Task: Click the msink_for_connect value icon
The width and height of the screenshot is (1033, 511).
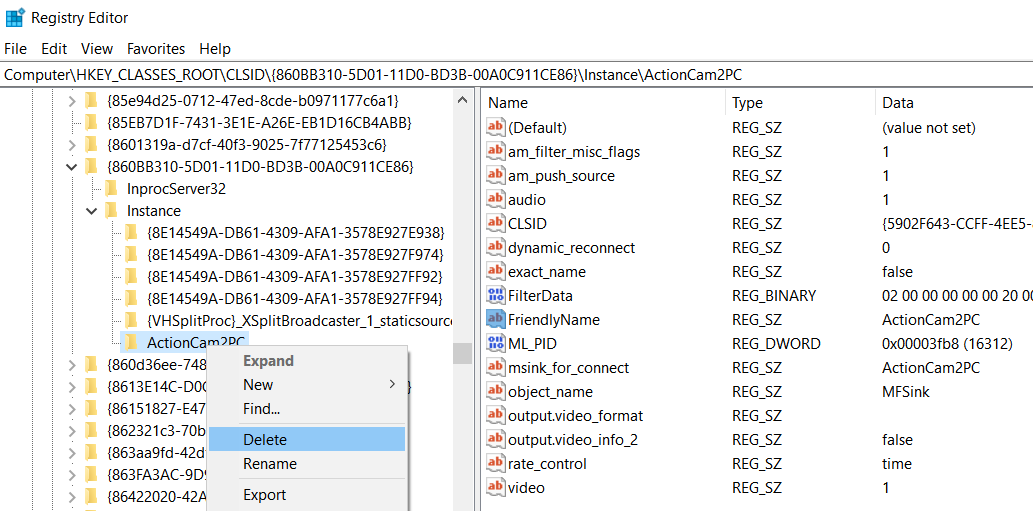Action: coord(495,367)
